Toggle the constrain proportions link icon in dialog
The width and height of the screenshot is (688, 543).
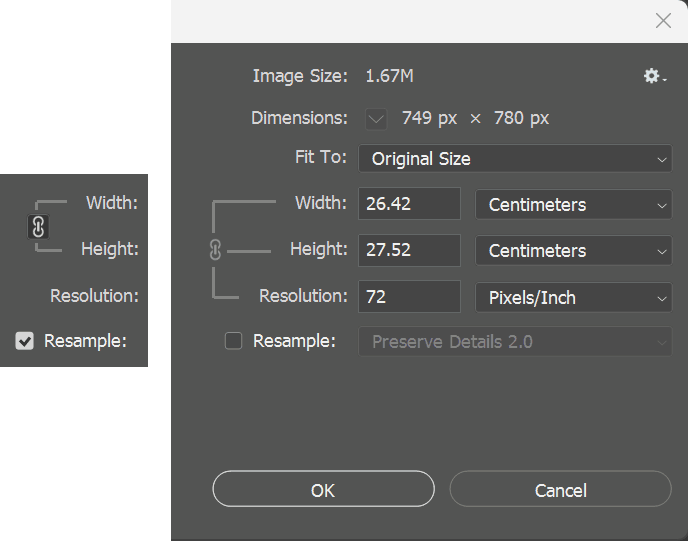click(215, 250)
